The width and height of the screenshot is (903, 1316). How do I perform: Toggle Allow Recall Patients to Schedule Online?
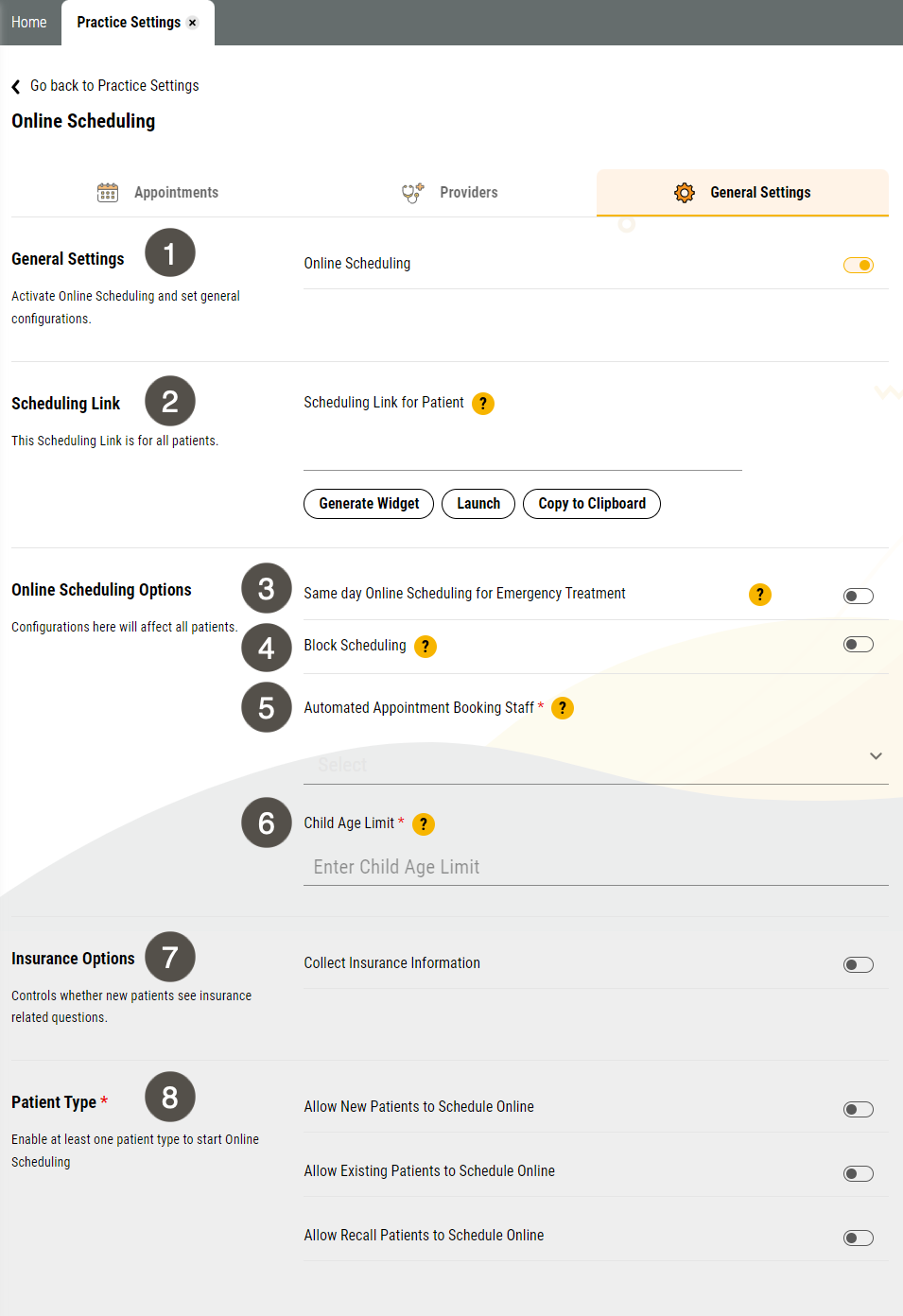pyautogui.click(x=859, y=1238)
